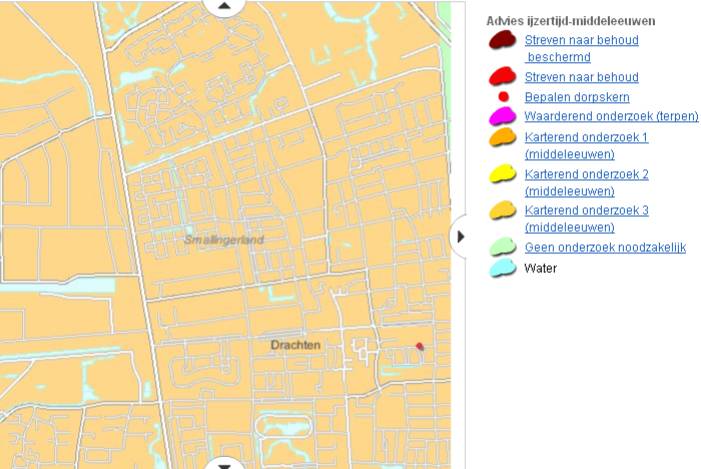Click the dark red 'beschermd' legend swatch
Viewport: 701px width, 469px height.
503,40
